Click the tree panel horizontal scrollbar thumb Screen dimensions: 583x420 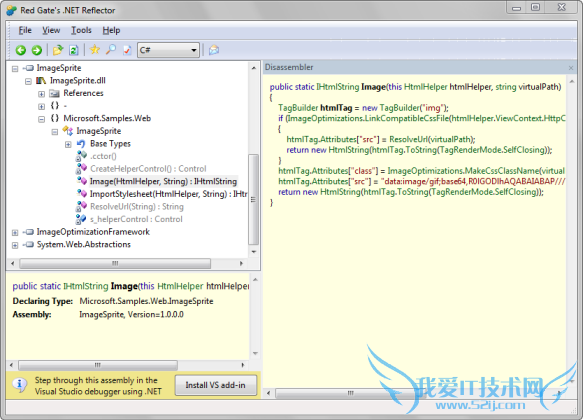coord(115,264)
